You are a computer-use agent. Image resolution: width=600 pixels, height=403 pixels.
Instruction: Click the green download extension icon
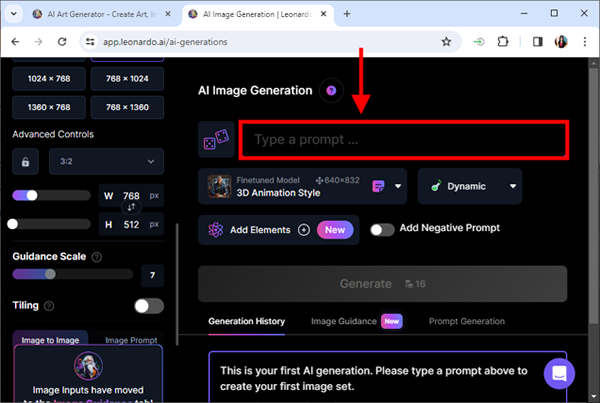click(479, 42)
